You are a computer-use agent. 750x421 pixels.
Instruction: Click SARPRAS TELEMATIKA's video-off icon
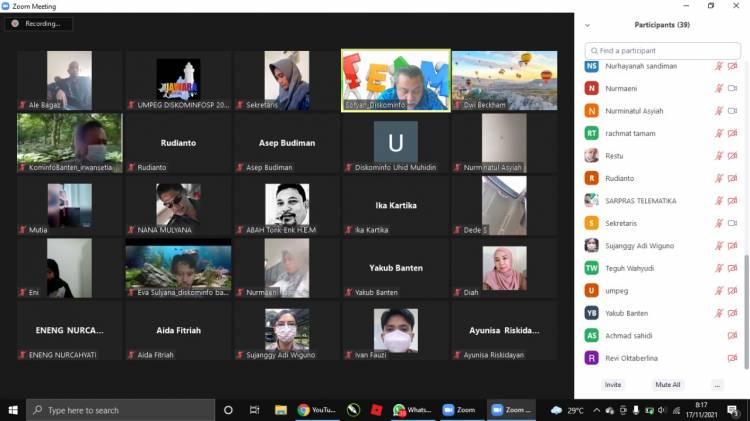click(732, 200)
